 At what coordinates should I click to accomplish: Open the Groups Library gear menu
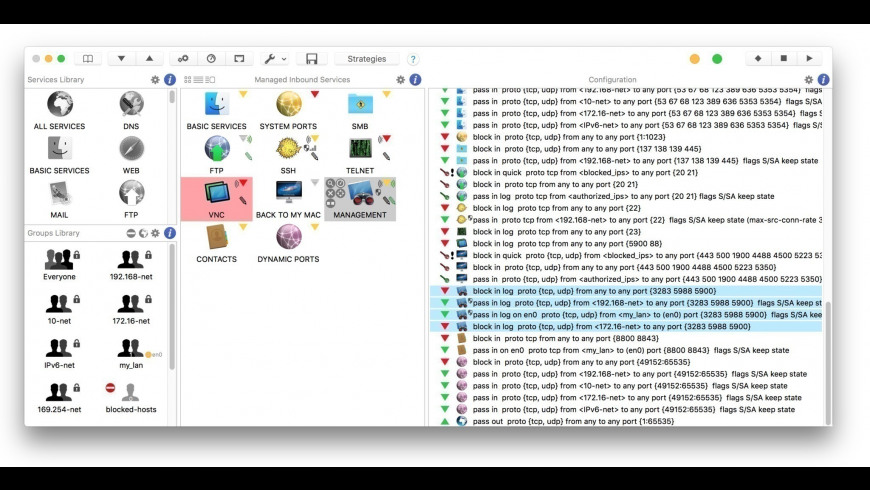pos(155,233)
